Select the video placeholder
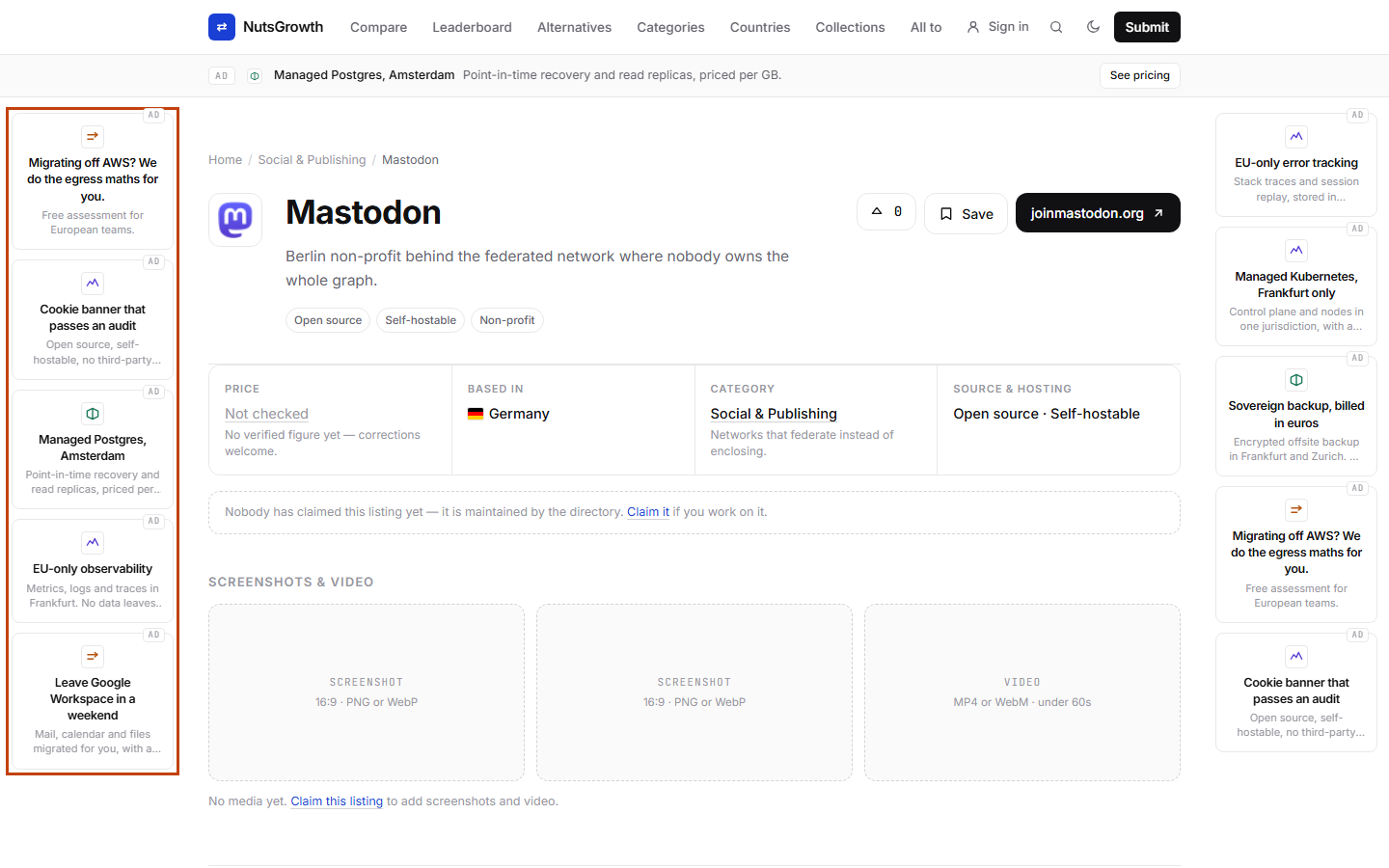 (1022, 692)
